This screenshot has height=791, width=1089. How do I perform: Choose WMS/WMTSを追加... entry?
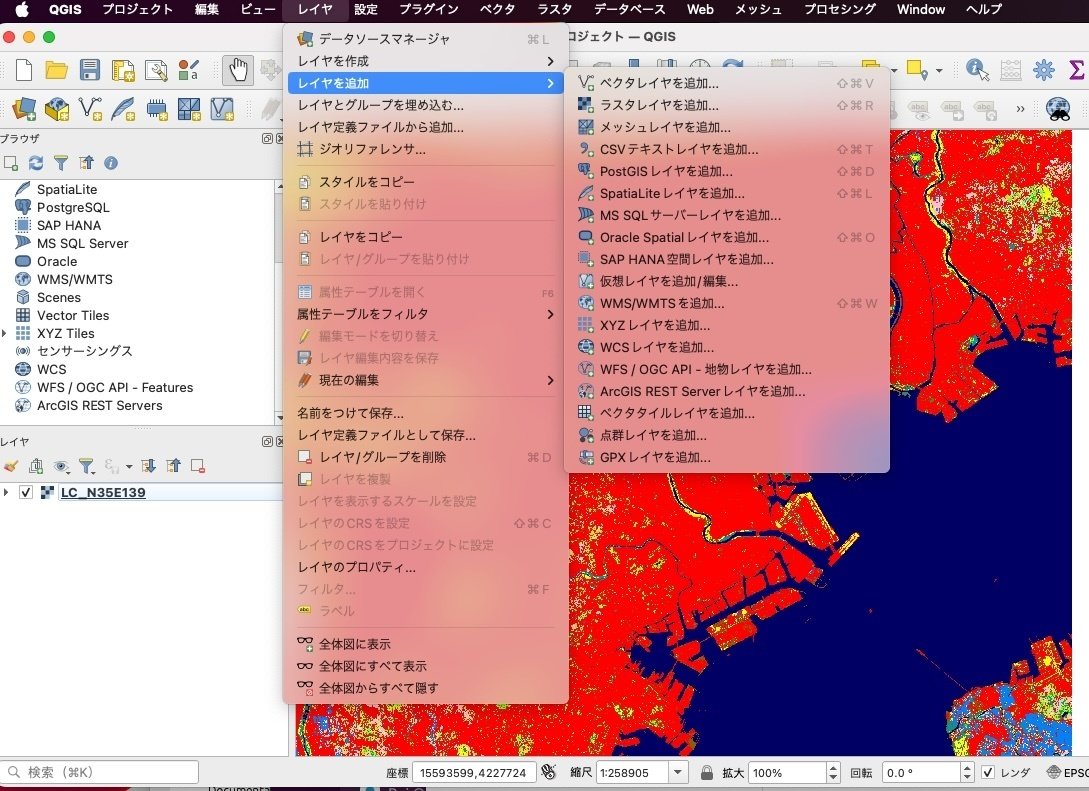tap(726, 303)
